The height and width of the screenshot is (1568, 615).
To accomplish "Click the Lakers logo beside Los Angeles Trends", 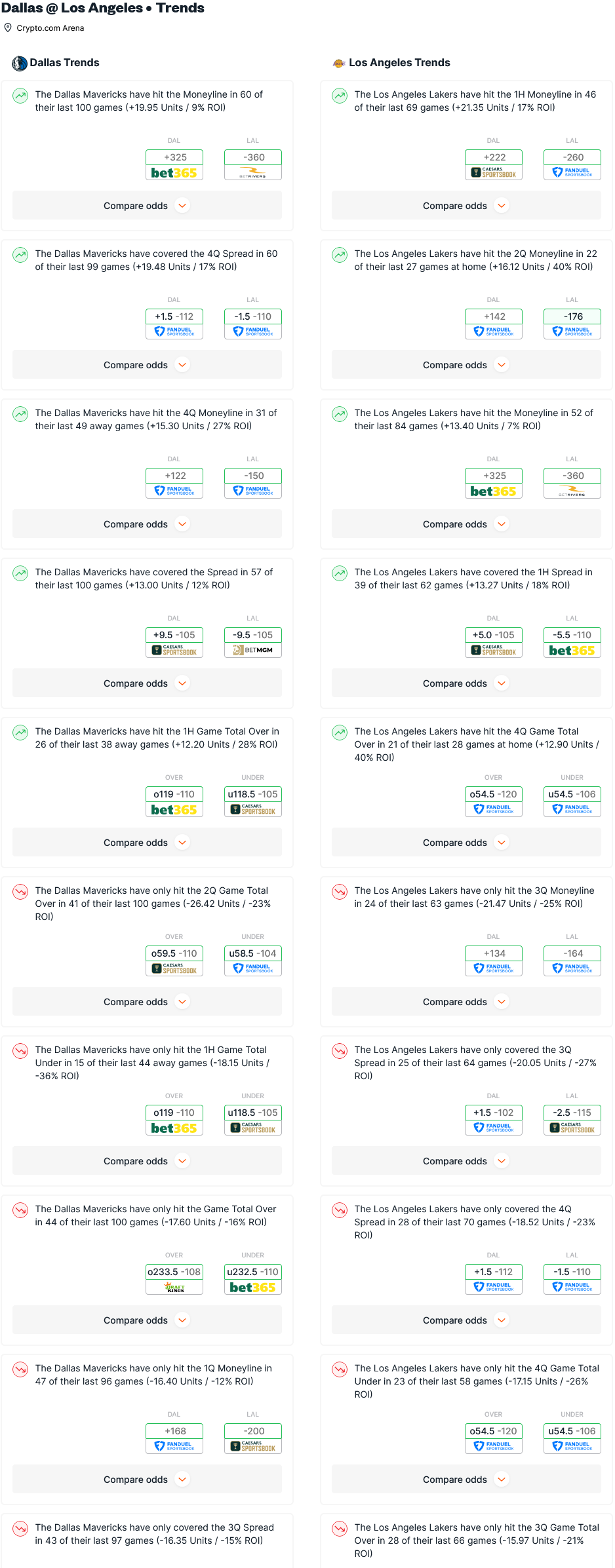I will (339, 63).
